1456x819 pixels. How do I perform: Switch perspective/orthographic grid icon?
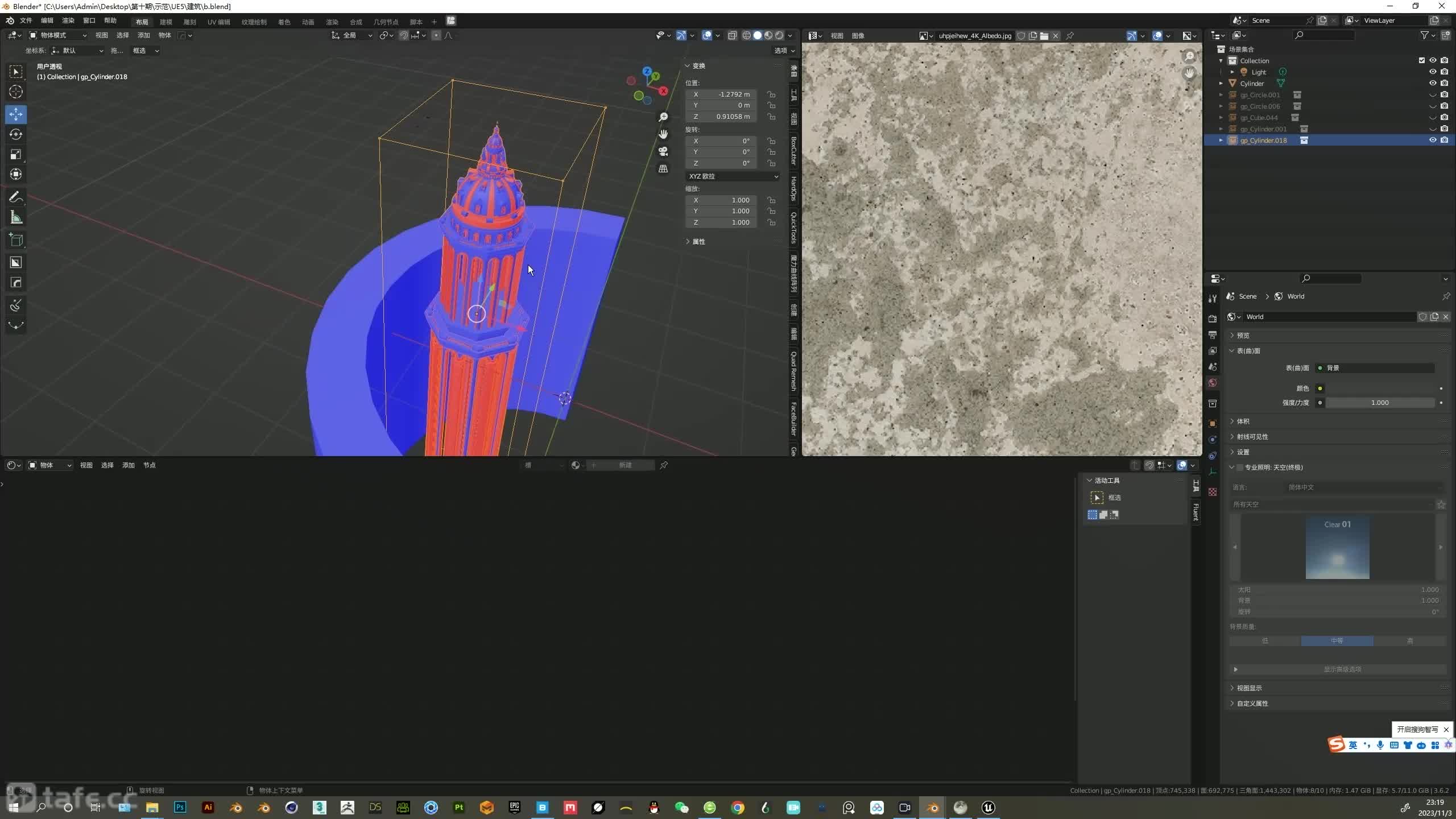tap(663, 168)
